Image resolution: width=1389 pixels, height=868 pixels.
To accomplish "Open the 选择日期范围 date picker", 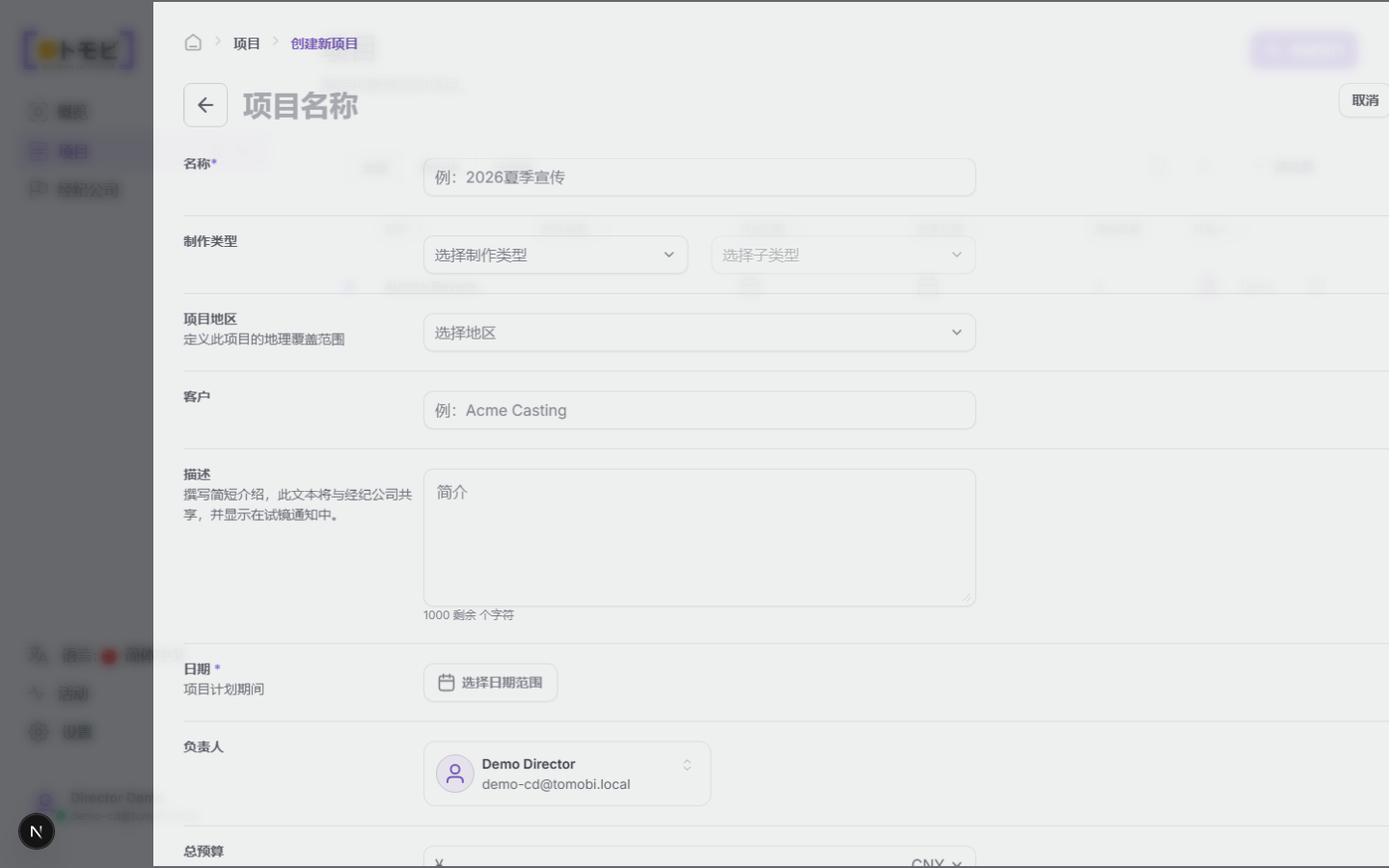I will coord(490,683).
